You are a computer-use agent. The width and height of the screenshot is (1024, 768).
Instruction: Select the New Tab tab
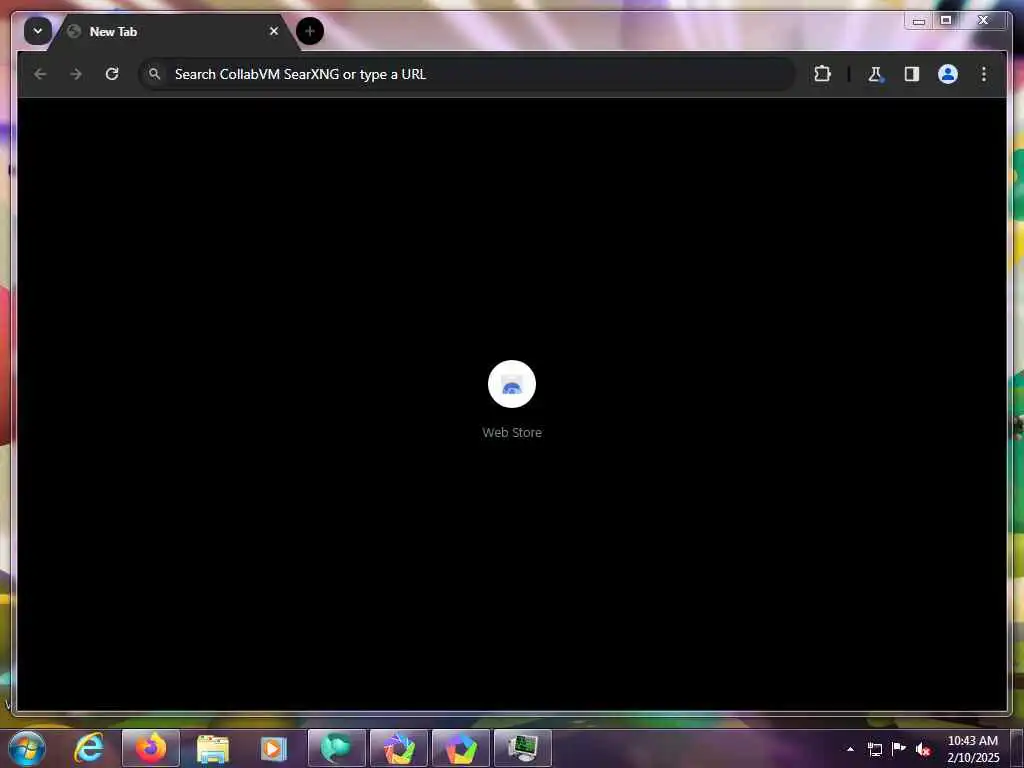click(x=172, y=31)
